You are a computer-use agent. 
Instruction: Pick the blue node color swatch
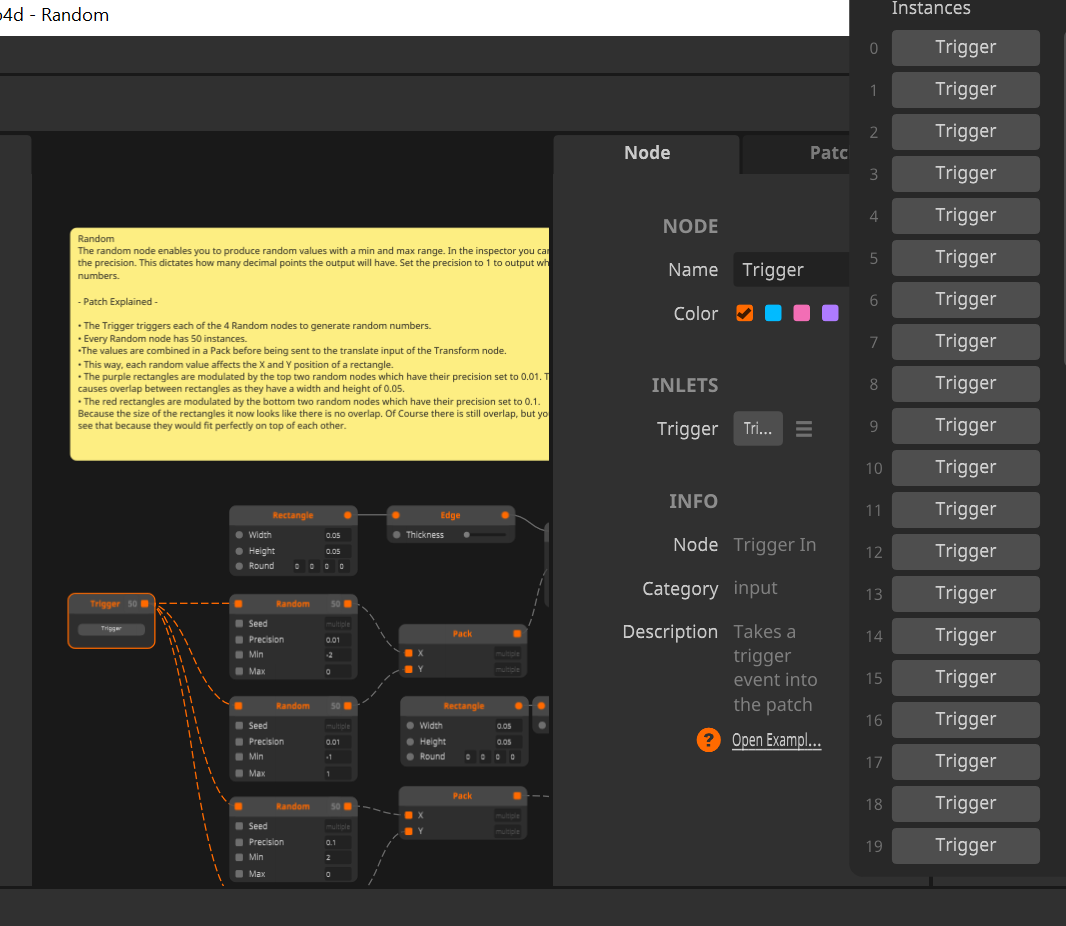click(x=773, y=313)
